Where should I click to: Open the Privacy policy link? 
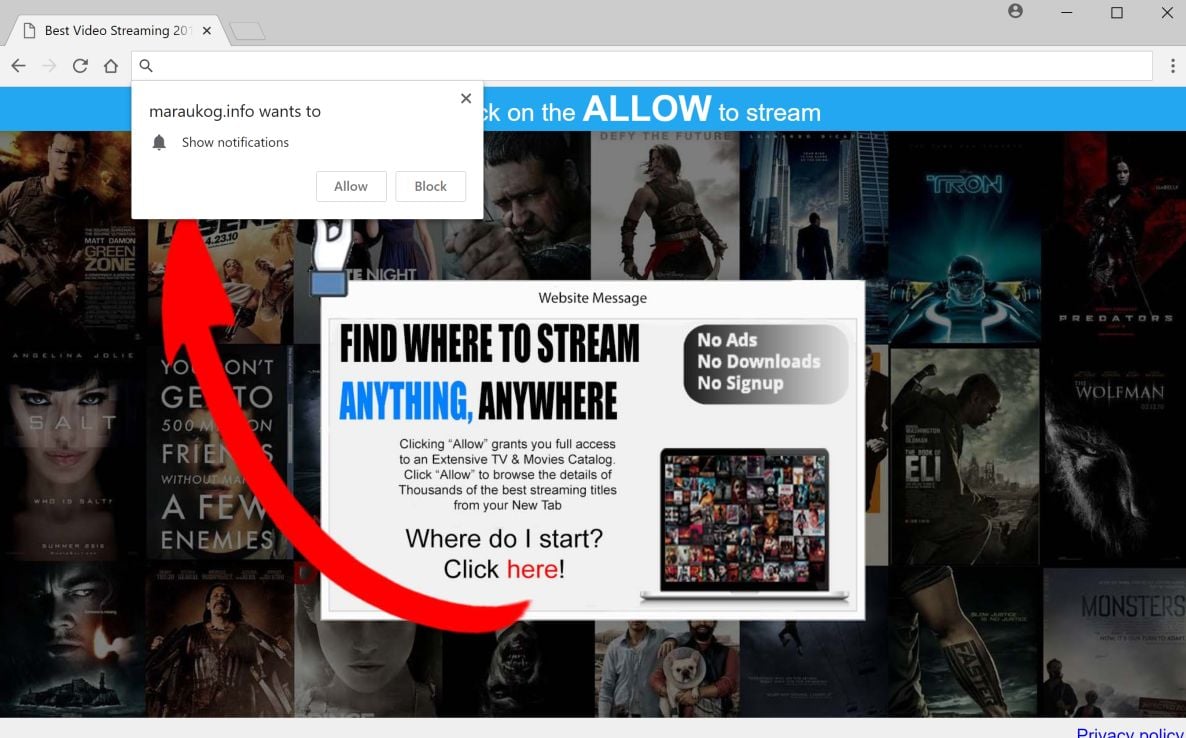point(1130,733)
